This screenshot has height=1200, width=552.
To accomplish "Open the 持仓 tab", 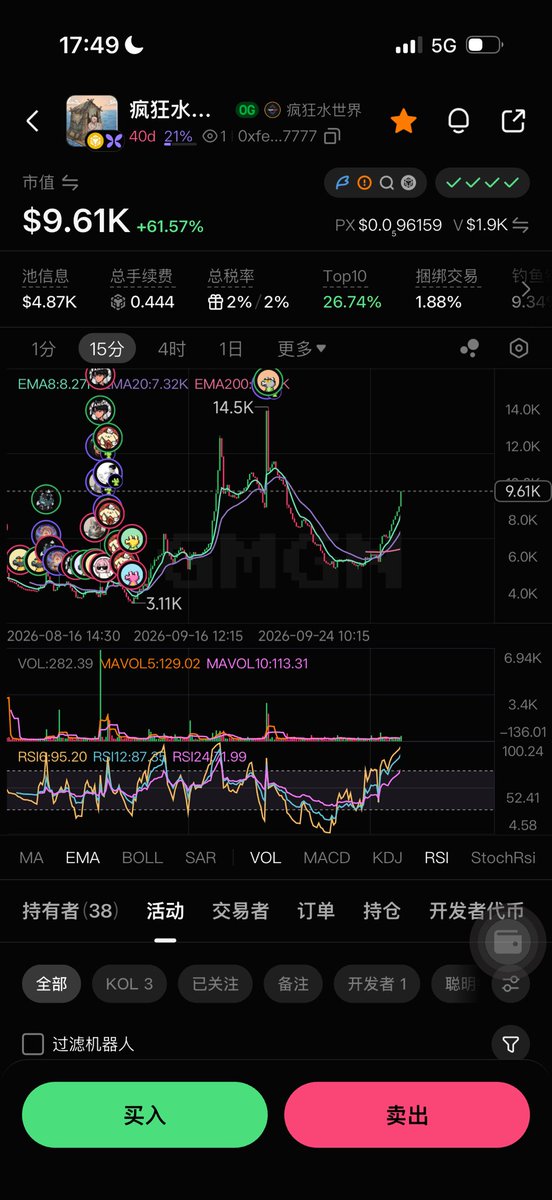I will [382, 911].
